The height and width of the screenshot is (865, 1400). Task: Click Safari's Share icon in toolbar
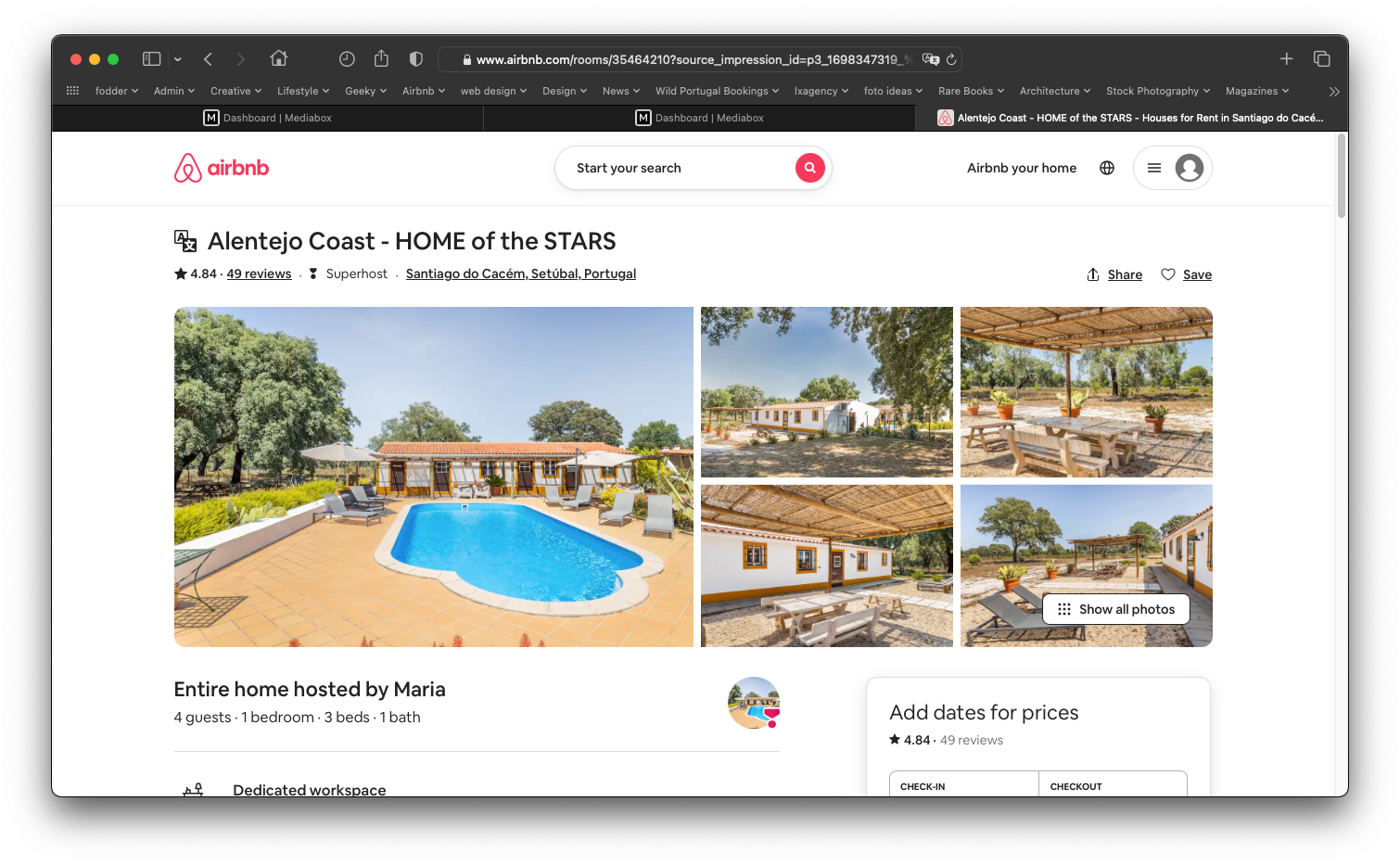pos(381,59)
